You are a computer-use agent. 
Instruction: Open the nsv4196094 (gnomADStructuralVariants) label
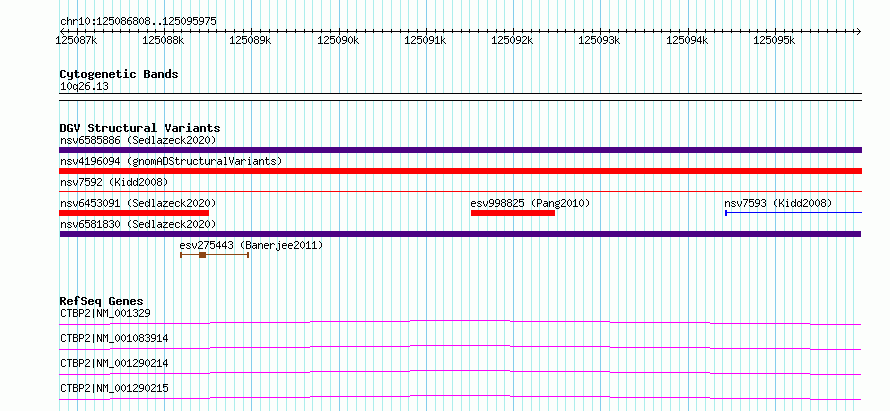click(171, 161)
